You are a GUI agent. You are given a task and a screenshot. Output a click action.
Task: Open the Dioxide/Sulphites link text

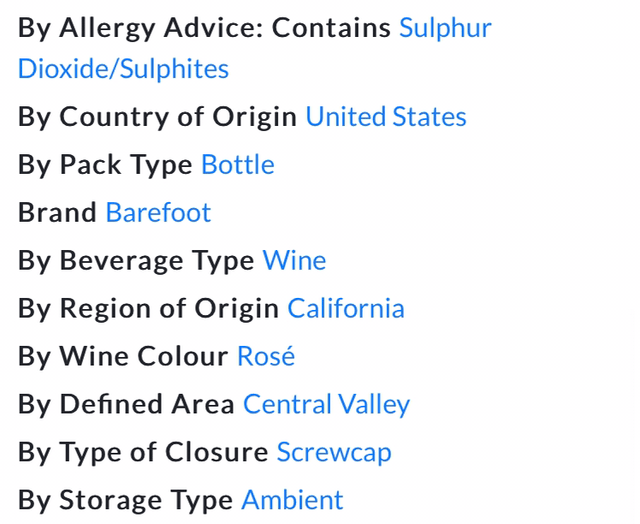(123, 69)
